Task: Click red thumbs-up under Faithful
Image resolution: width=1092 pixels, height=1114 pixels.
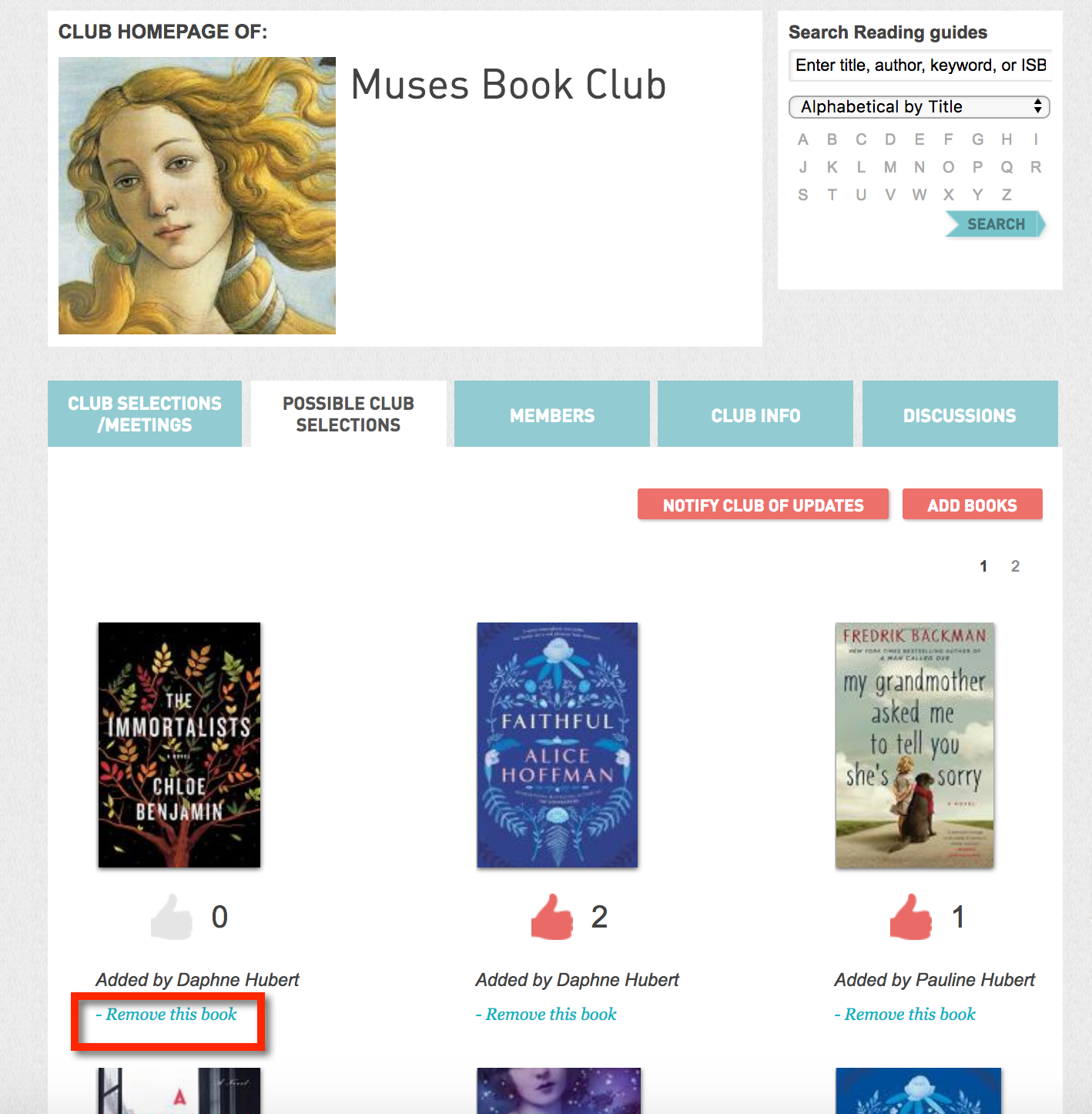Action: tap(552, 917)
